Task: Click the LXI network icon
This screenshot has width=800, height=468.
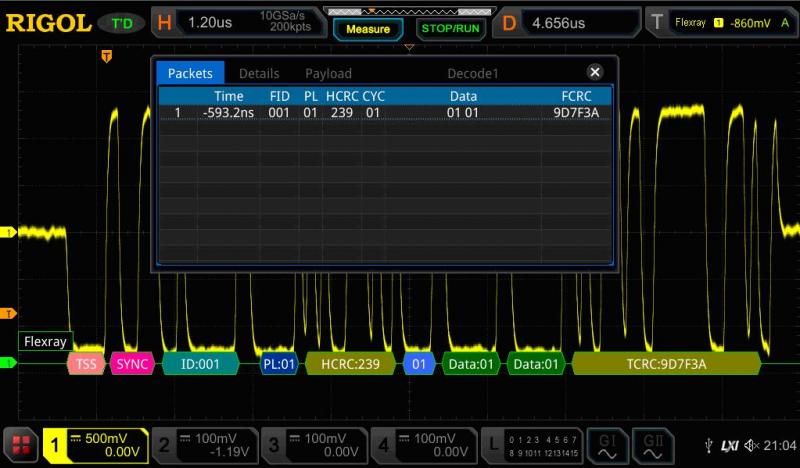Action: (729, 445)
